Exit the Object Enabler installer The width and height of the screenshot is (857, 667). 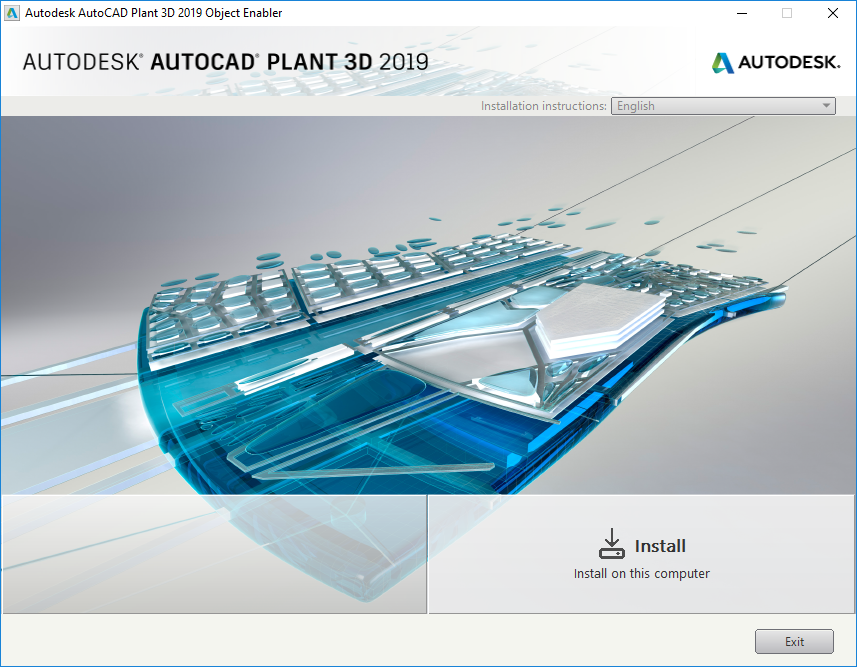[x=794, y=641]
